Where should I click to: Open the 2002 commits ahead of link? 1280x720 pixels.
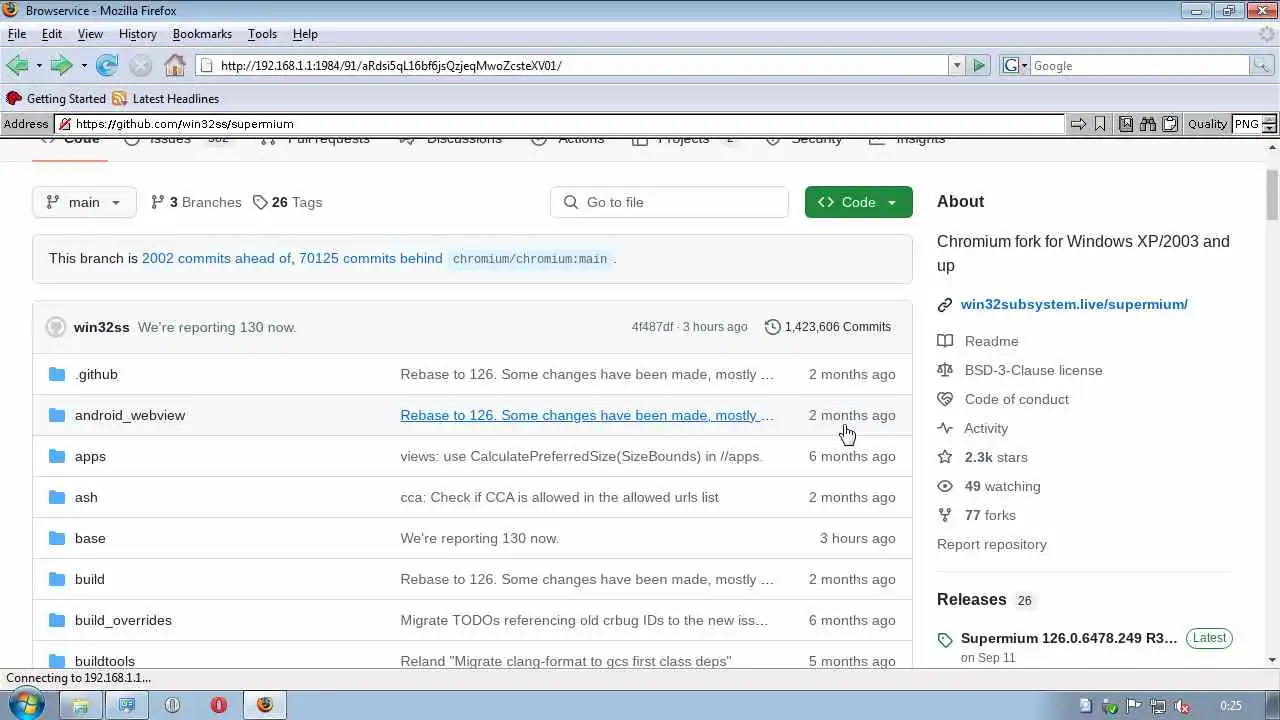coord(216,258)
